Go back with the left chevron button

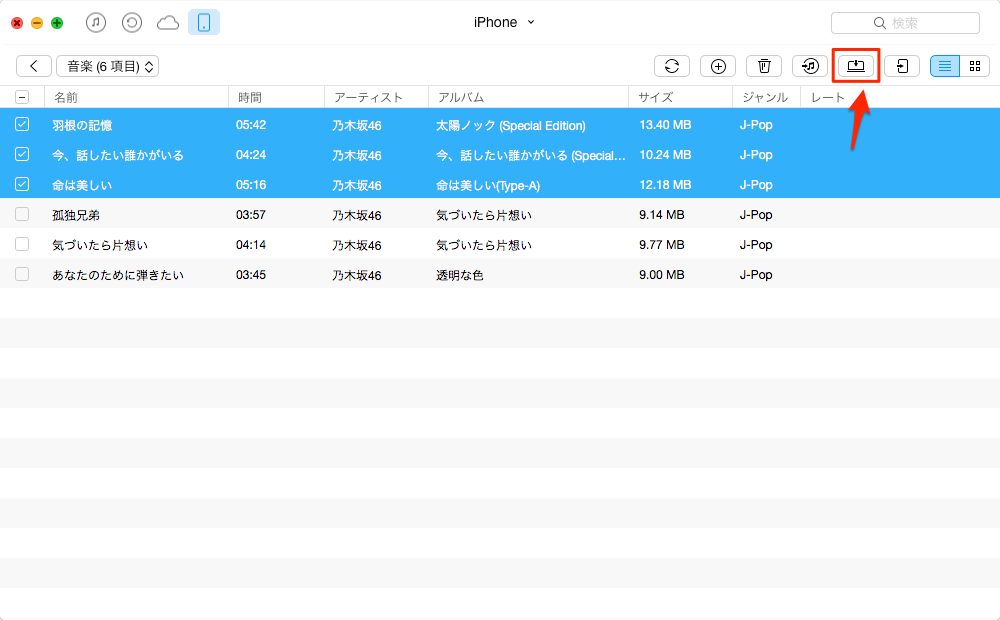[x=34, y=66]
